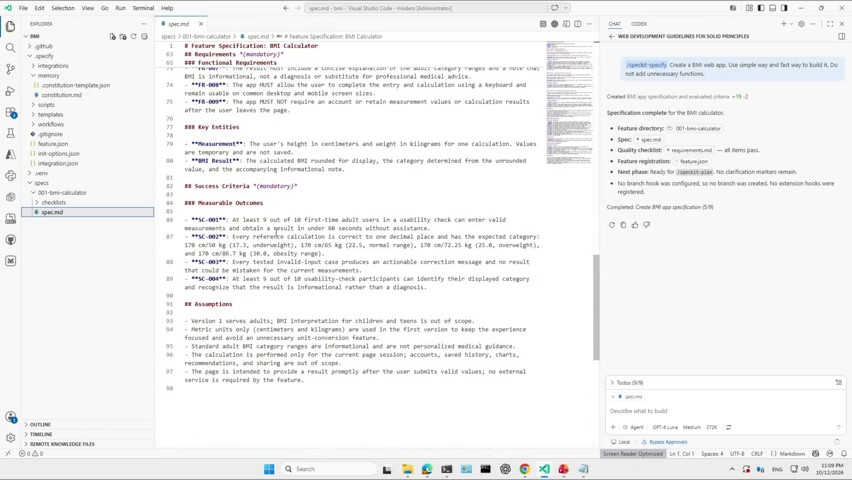Open the Terminal menu
852x480 pixels.
(x=143, y=8)
